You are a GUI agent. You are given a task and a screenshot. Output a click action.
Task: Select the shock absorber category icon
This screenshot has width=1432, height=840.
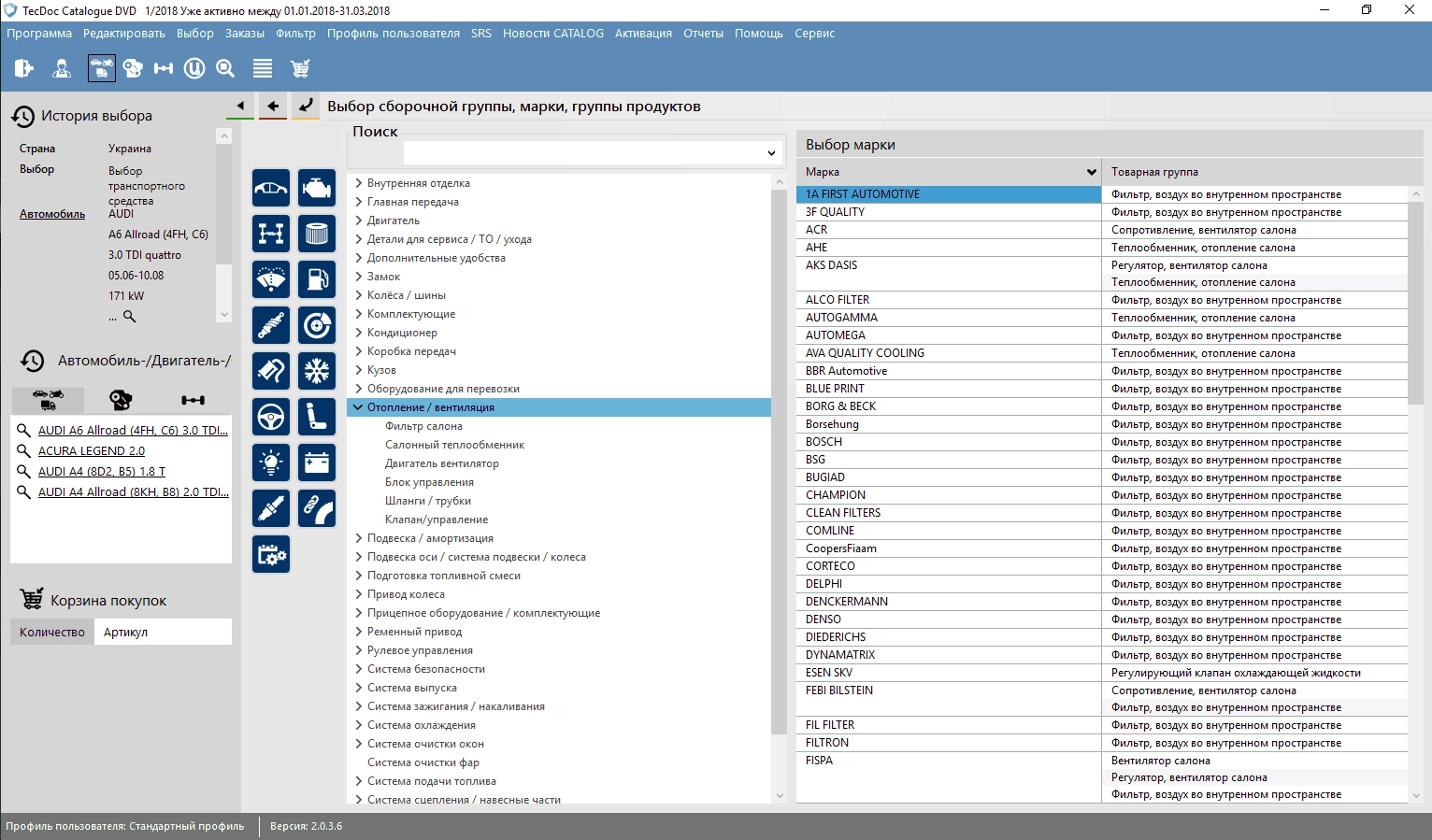click(x=271, y=325)
